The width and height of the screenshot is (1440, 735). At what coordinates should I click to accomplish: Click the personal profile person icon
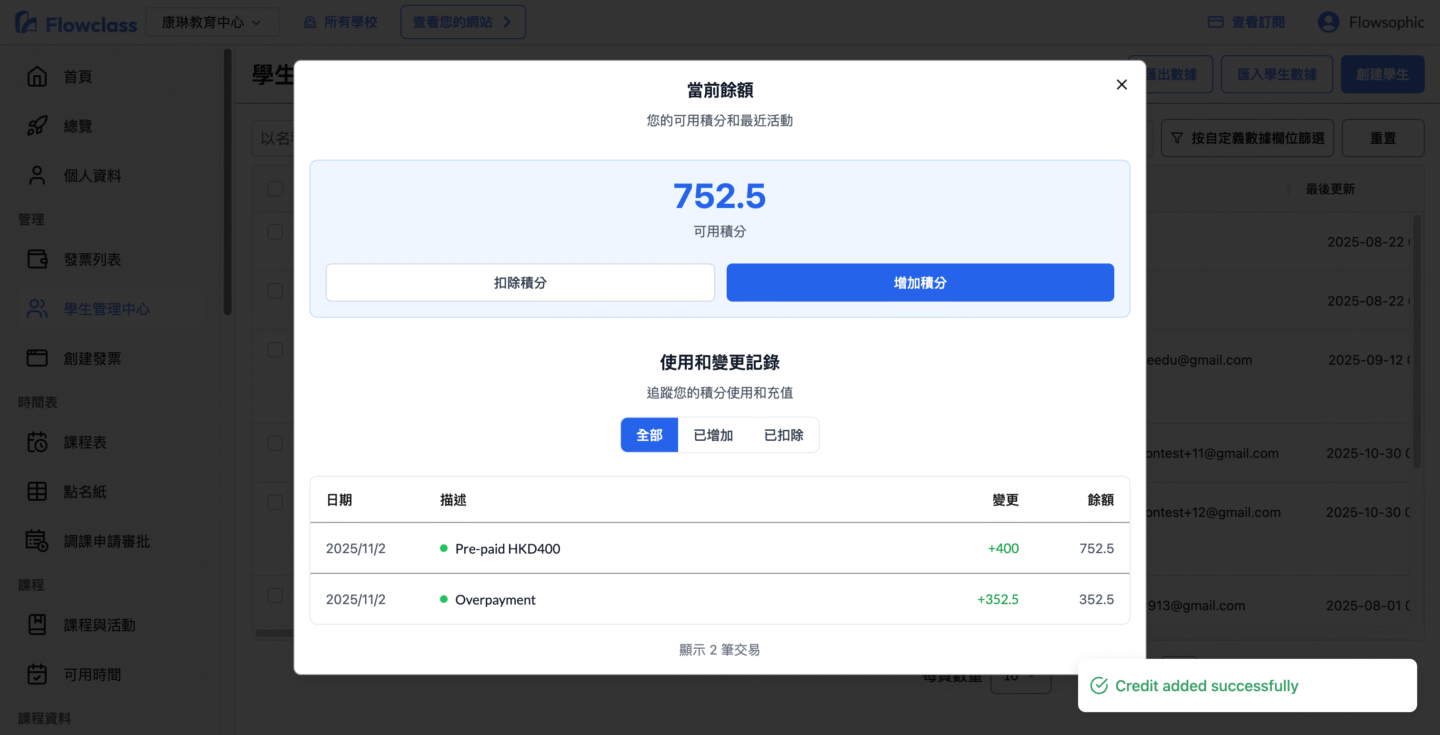point(37,176)
